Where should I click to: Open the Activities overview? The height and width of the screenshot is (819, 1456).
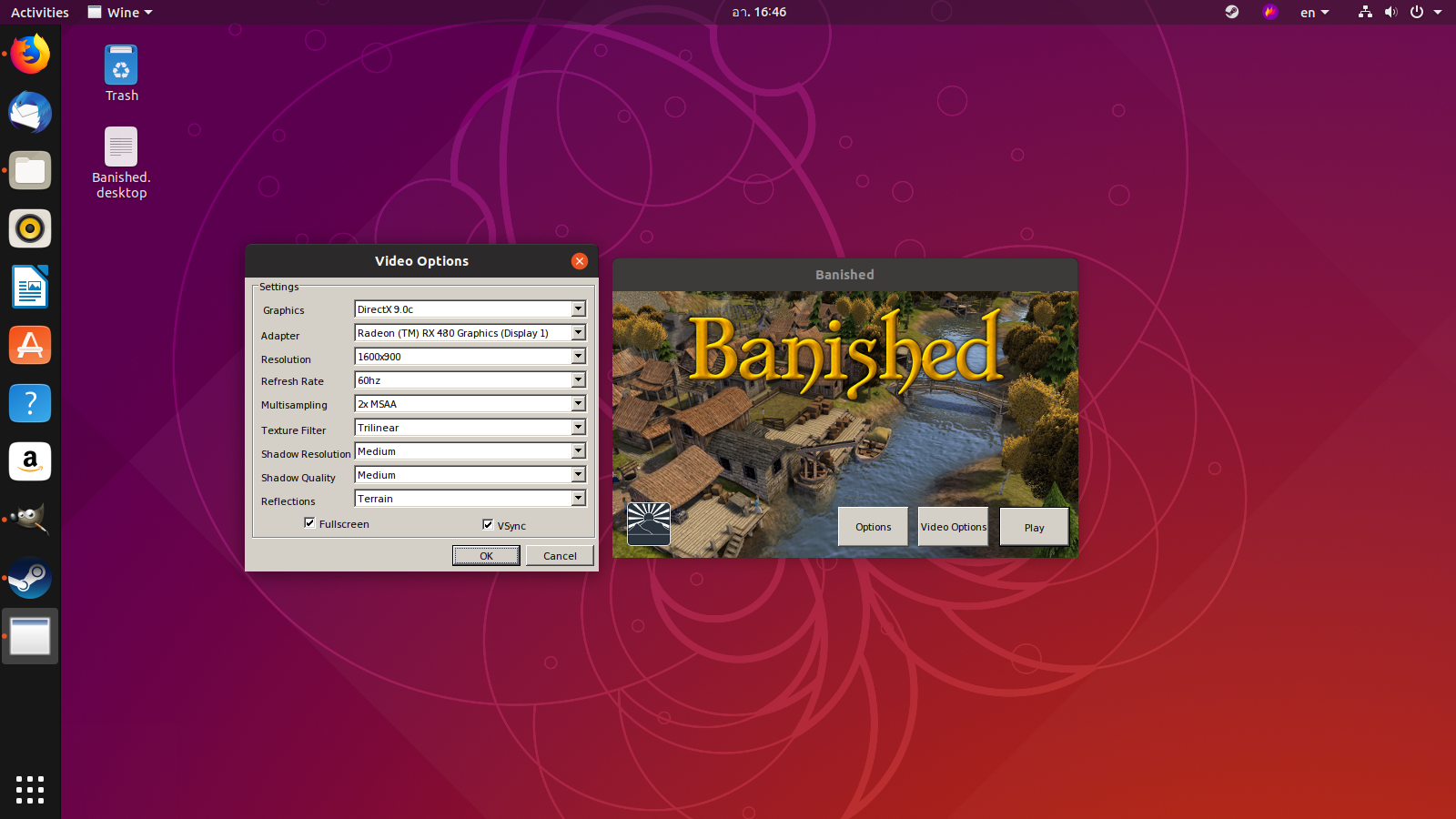[40, 12]
